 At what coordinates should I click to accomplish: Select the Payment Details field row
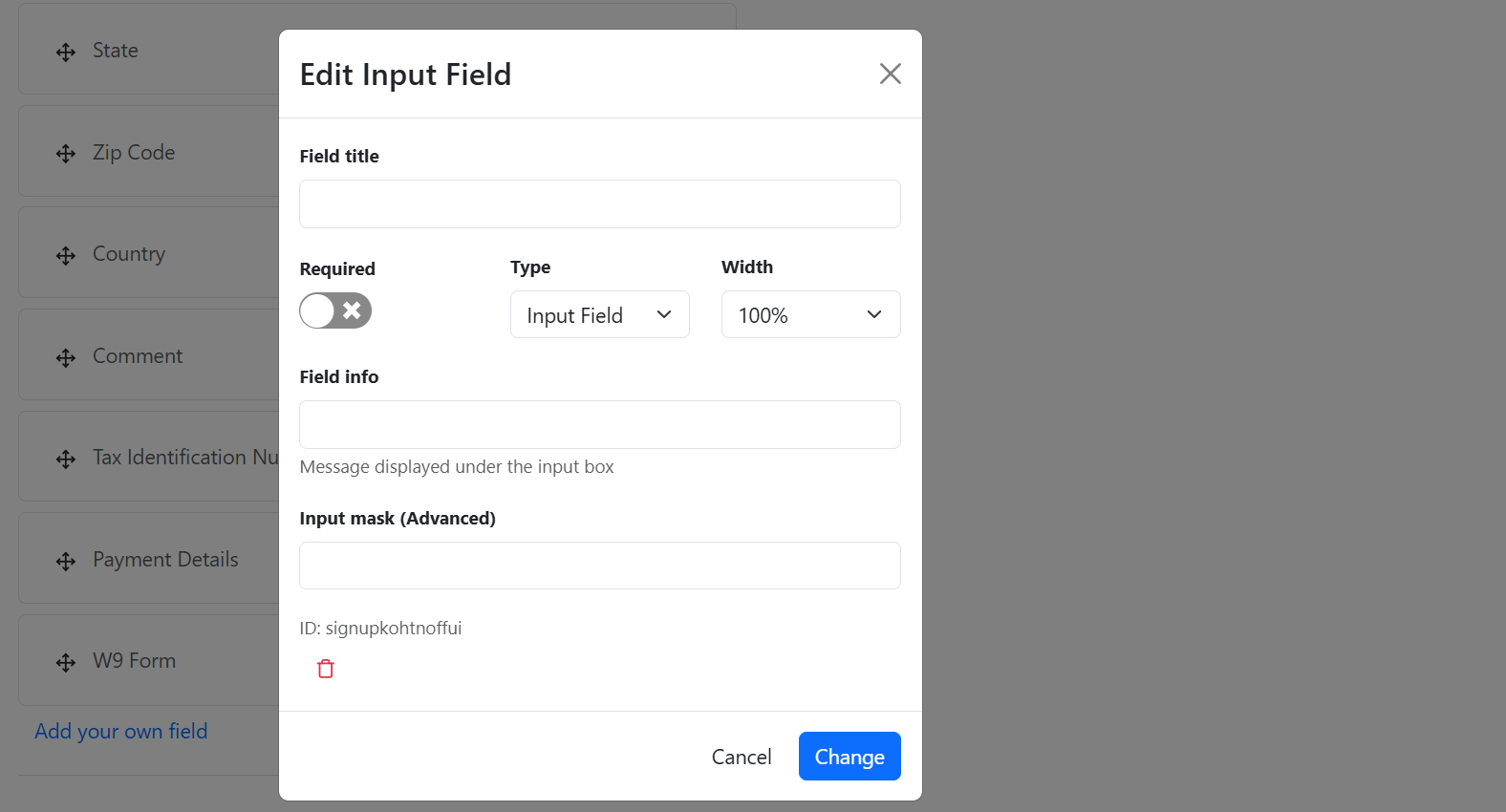pos(166,560)
